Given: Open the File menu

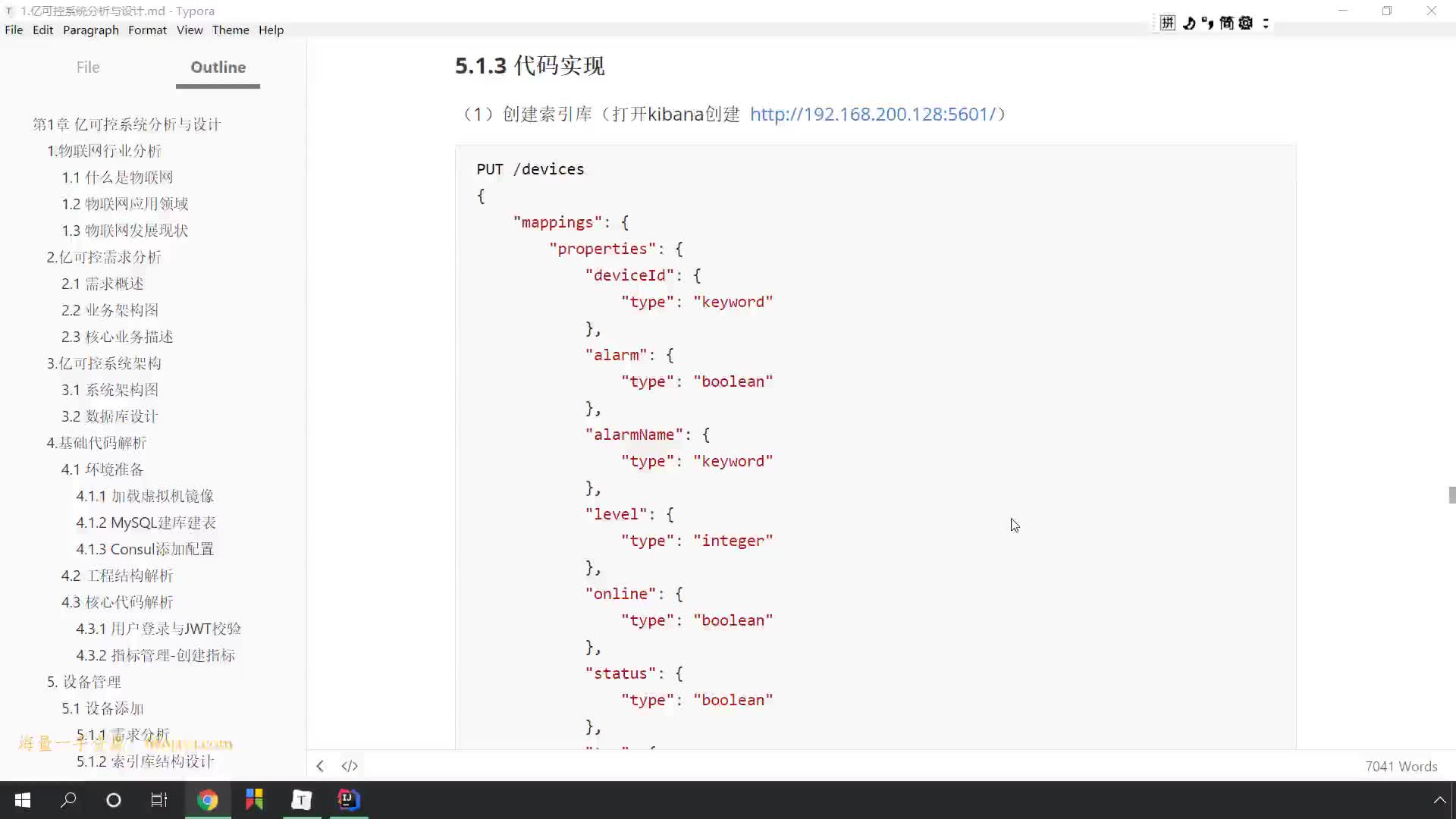Looking at the screenshot, I should pos(14,29).
